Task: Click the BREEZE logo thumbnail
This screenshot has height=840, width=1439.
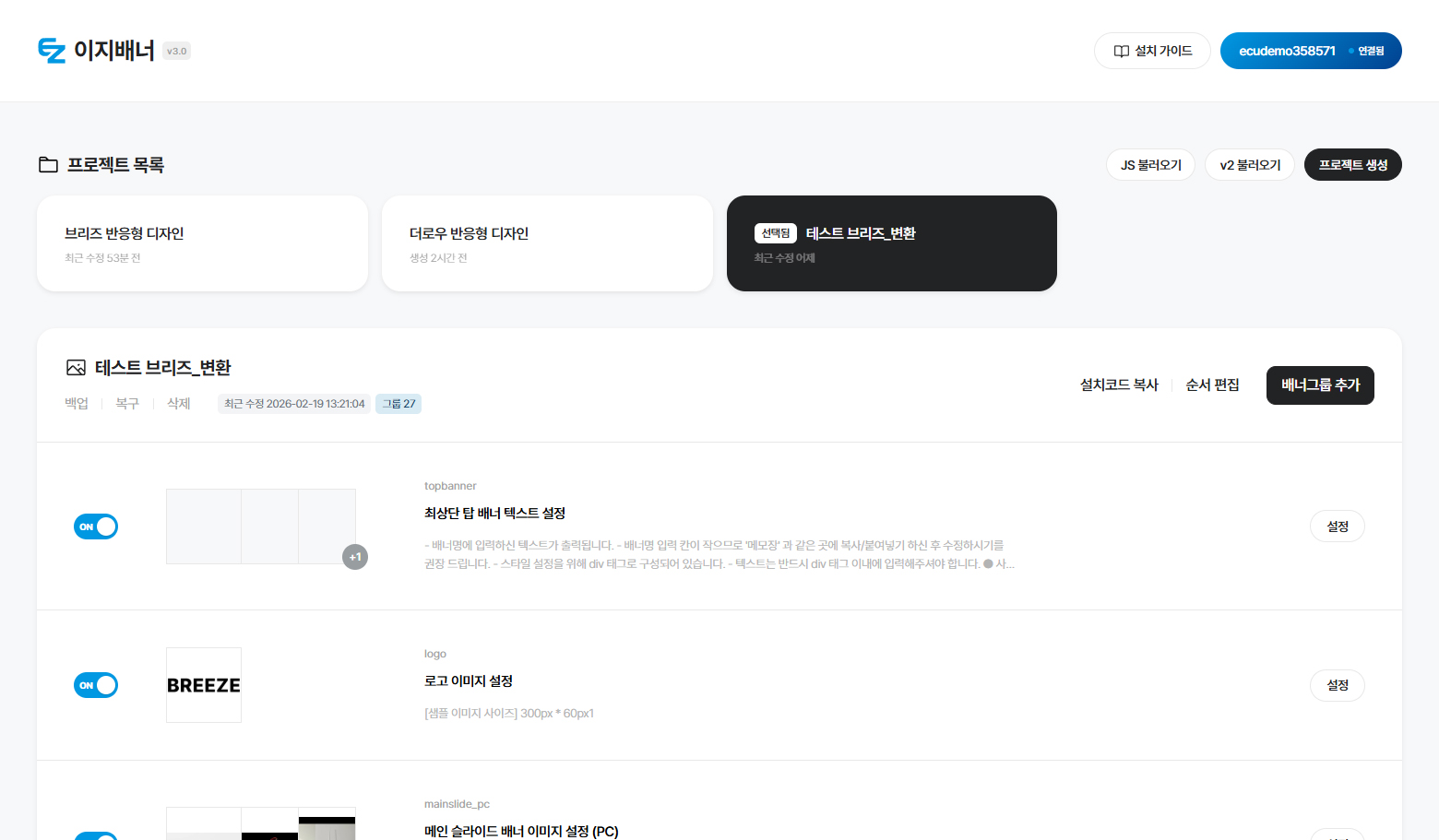Action: (x=204, y=685)
